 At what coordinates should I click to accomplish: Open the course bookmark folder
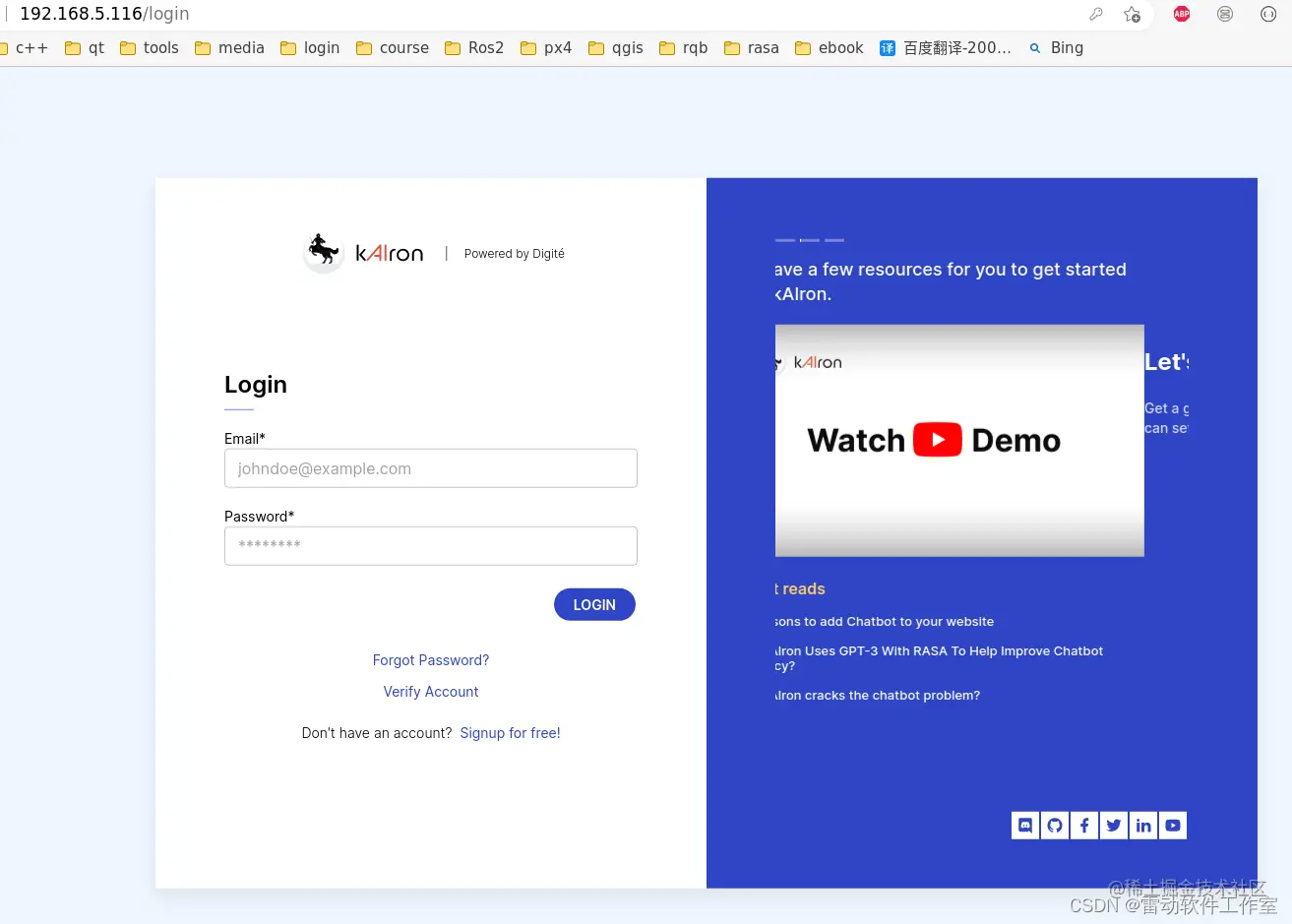point(393,47)
